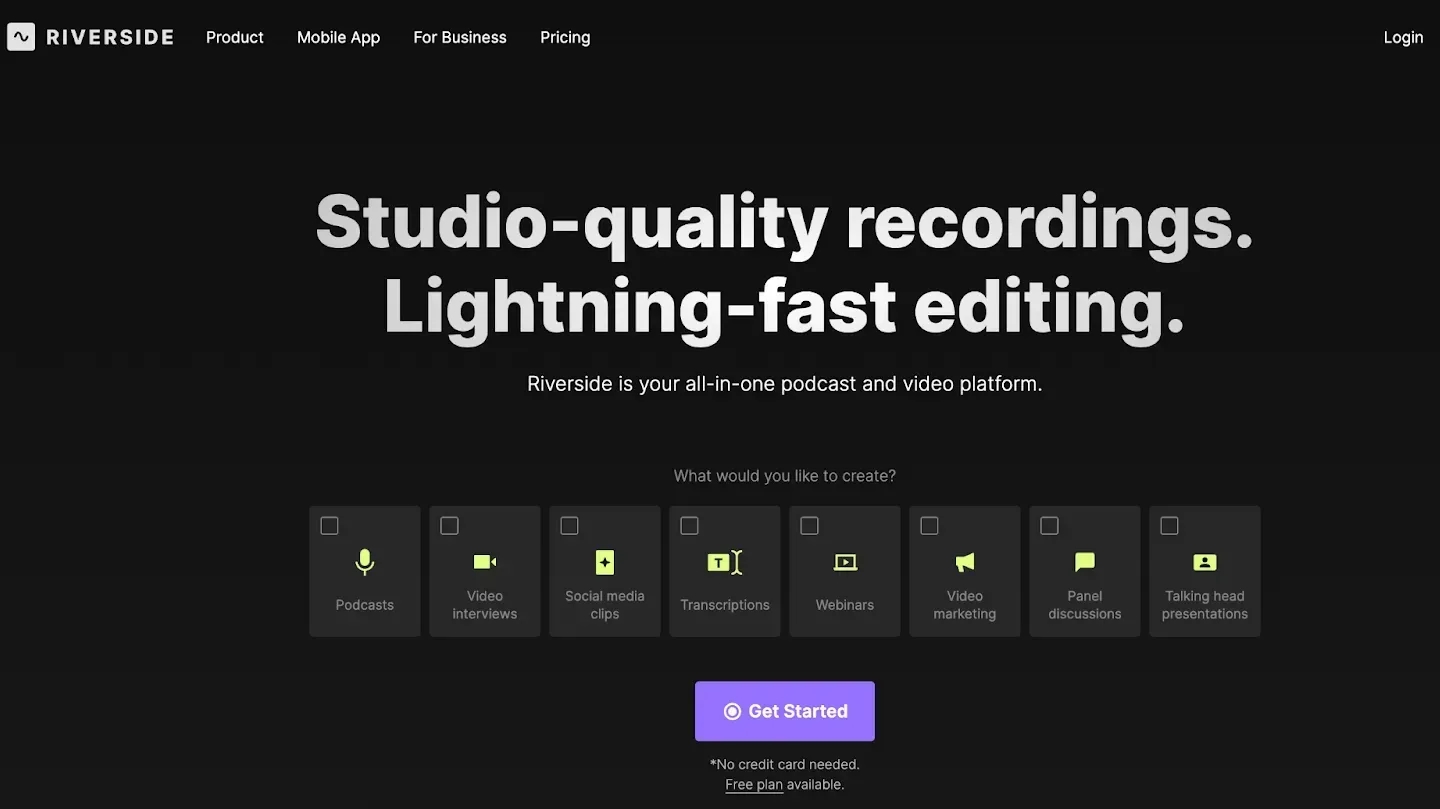Image resolution: width=1440 pixels, height=809 pixels.
Task: Check the Social media clips checkbox
Action: point(570,526)
